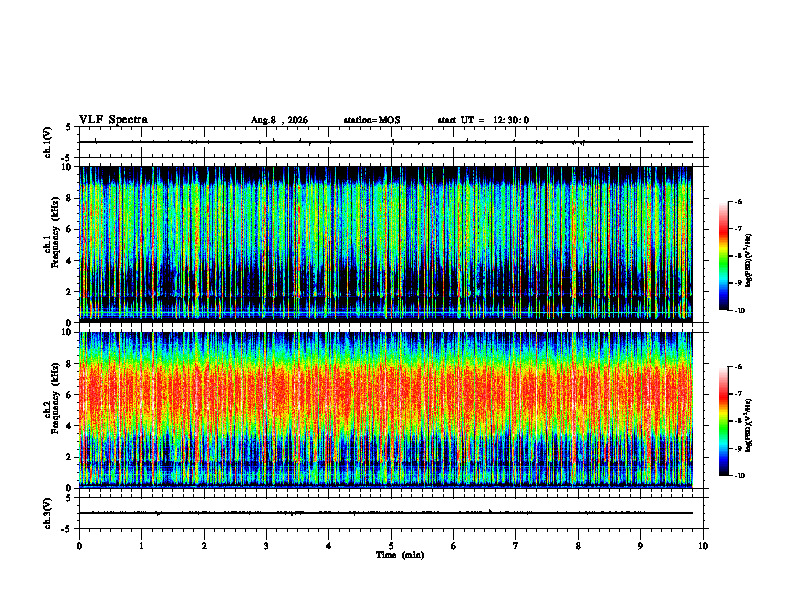Click the time axis tick label "1"
The width and height of the screenshot is (792, 612).
[x=141, y=546]
